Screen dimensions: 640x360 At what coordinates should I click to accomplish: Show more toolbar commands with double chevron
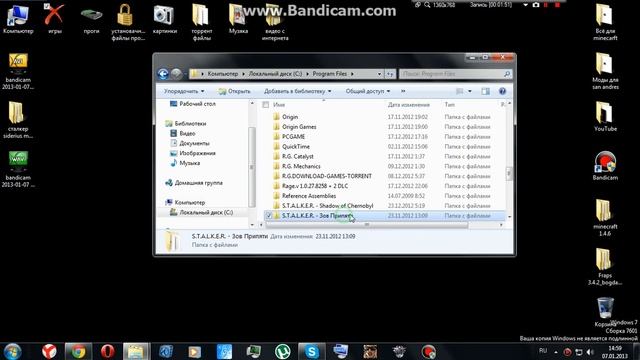pyautogui.click(x=403, y=91)
